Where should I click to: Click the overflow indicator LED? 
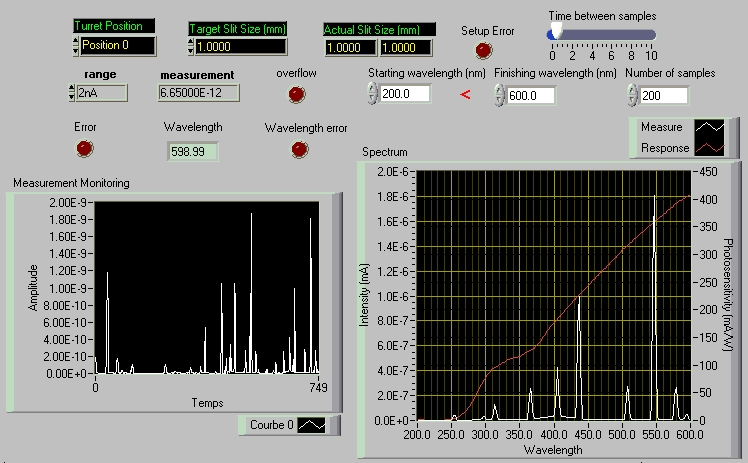point(296,94)
